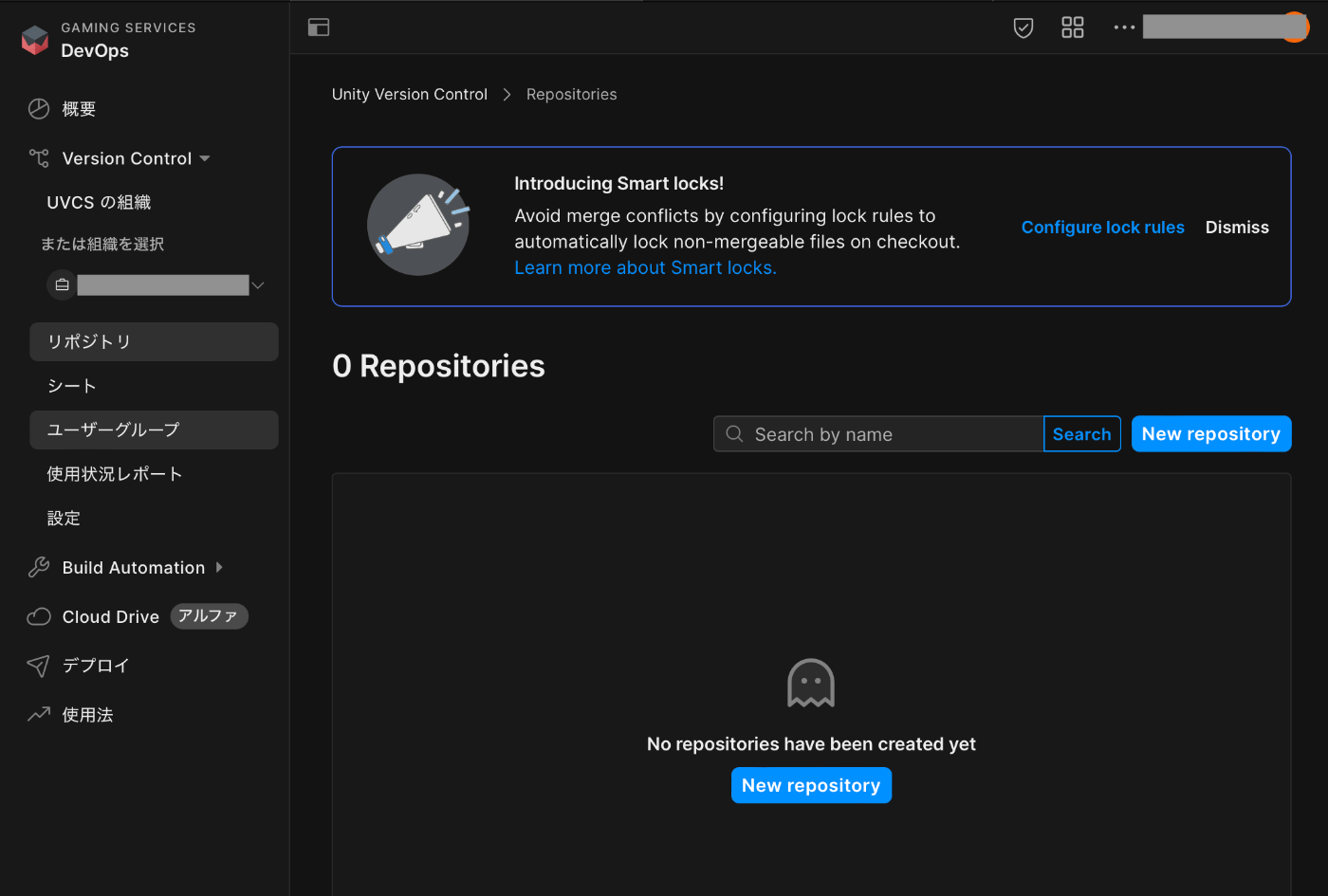The height and width of the screenshot is (896, 1328).
Task: Click the ghost empty-state icon
Action: click(811, 683)
